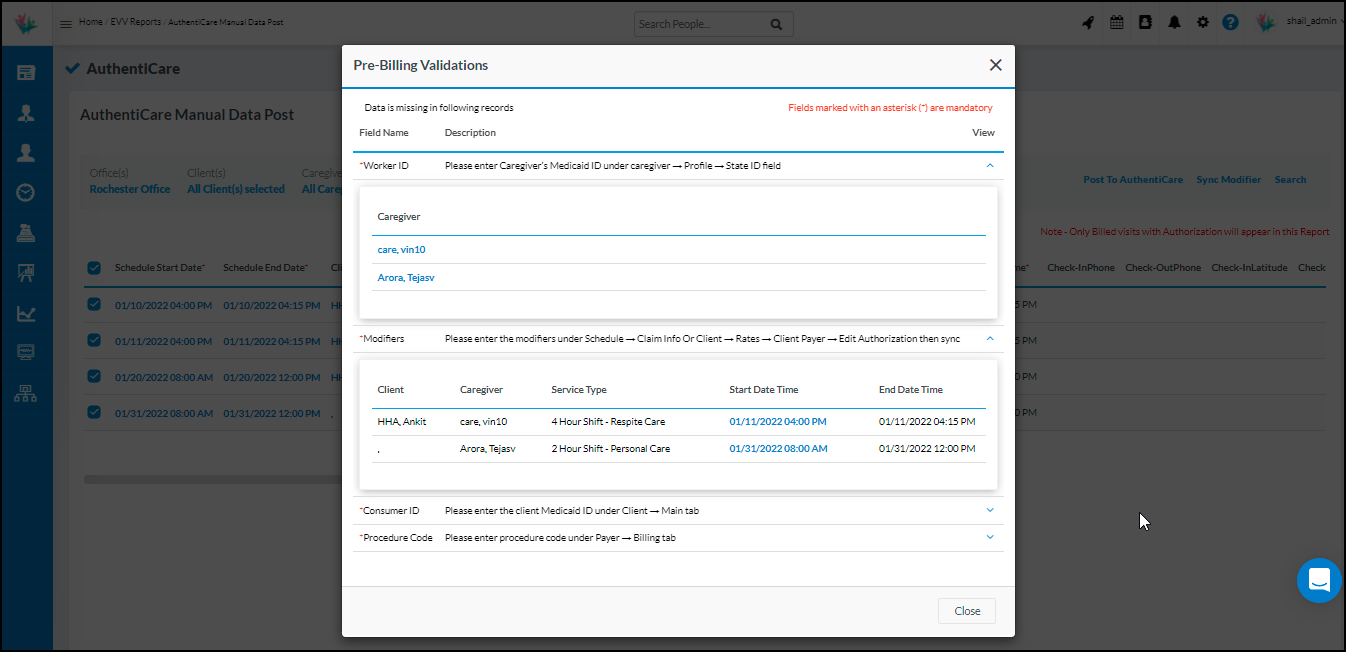Open the chat widget at bottom right
Screen dimensions: 1346x652
click(x=1318, y=580)
